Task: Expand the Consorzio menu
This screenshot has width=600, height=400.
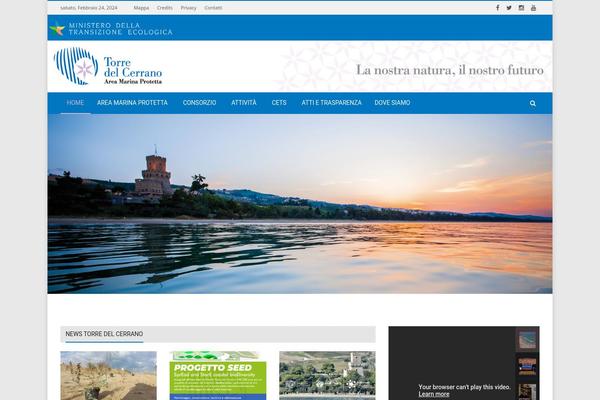Action: [x=199, y=103]
